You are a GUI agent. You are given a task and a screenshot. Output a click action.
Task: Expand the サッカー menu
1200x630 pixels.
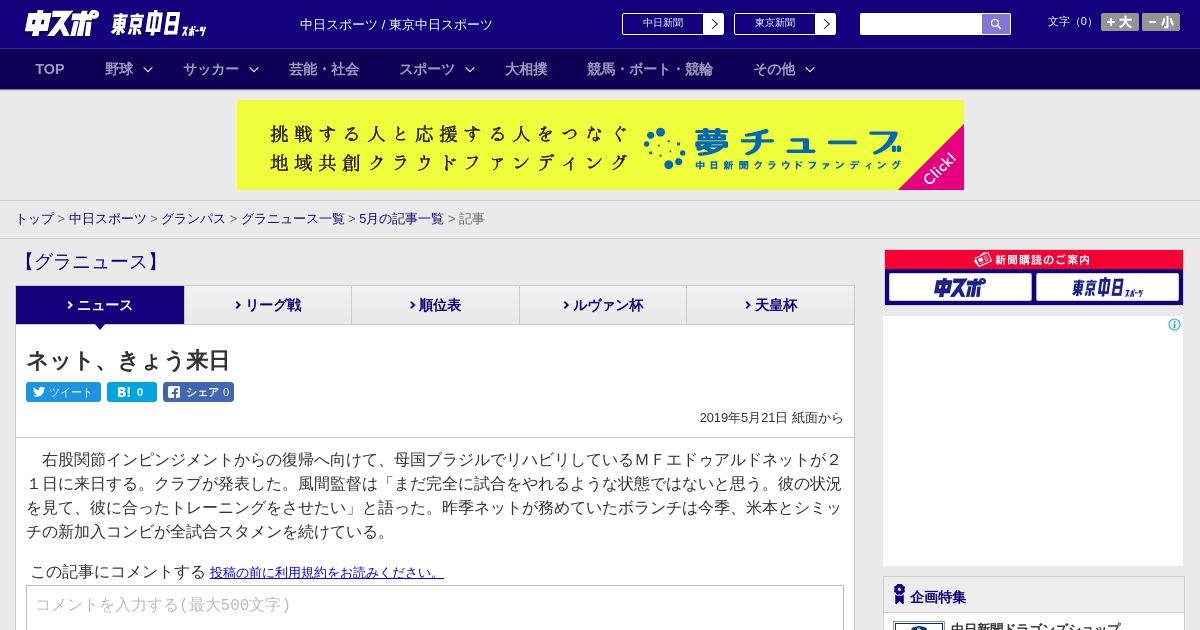point(221,69)
